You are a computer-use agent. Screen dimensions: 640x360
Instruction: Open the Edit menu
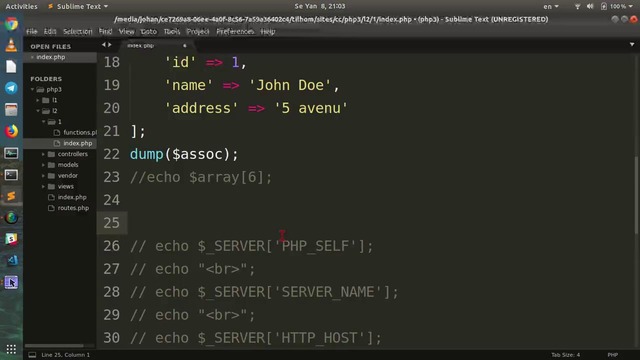pos(50,31)
